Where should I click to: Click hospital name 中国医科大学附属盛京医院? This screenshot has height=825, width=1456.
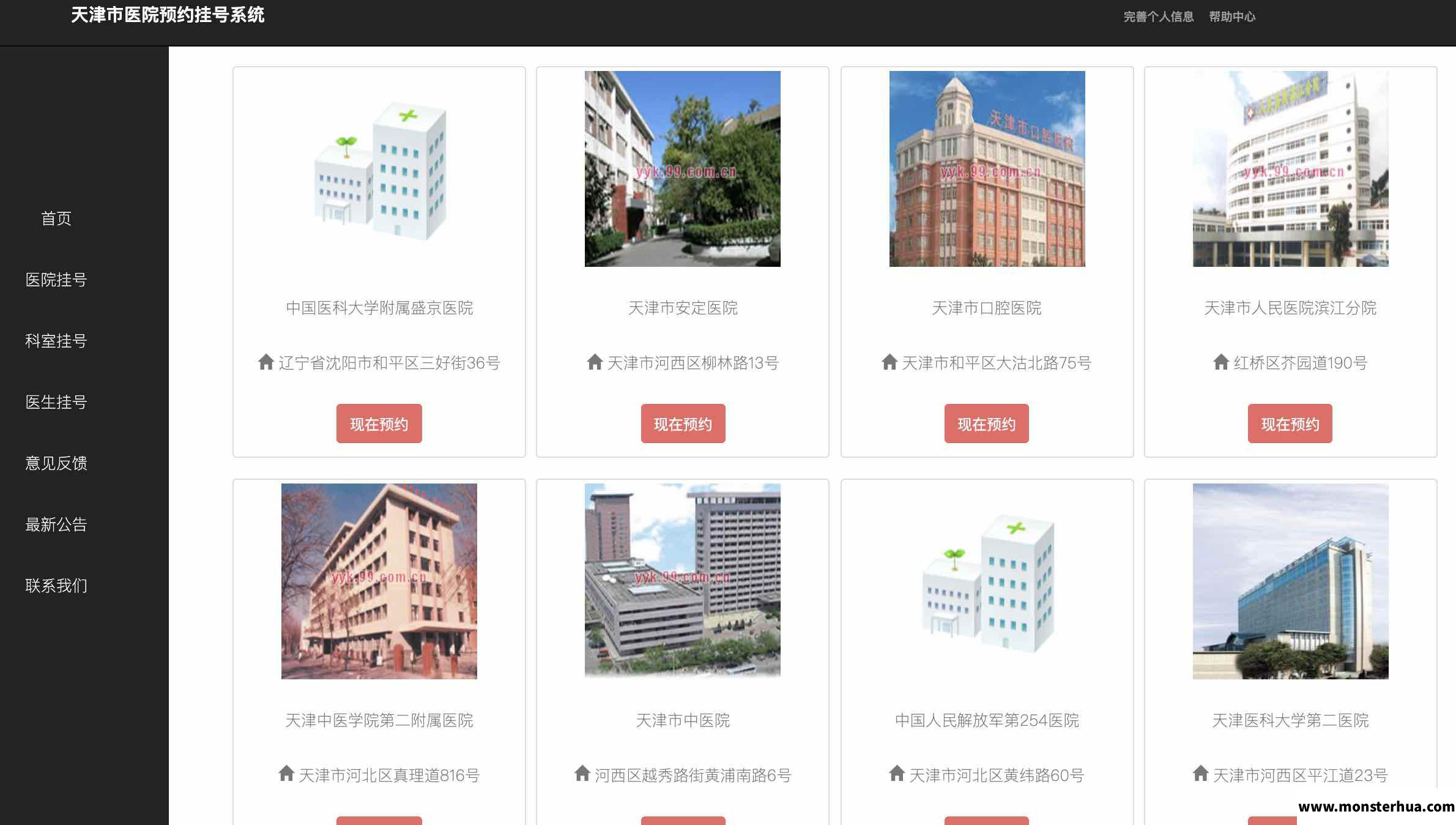click(x=379, y=308)
